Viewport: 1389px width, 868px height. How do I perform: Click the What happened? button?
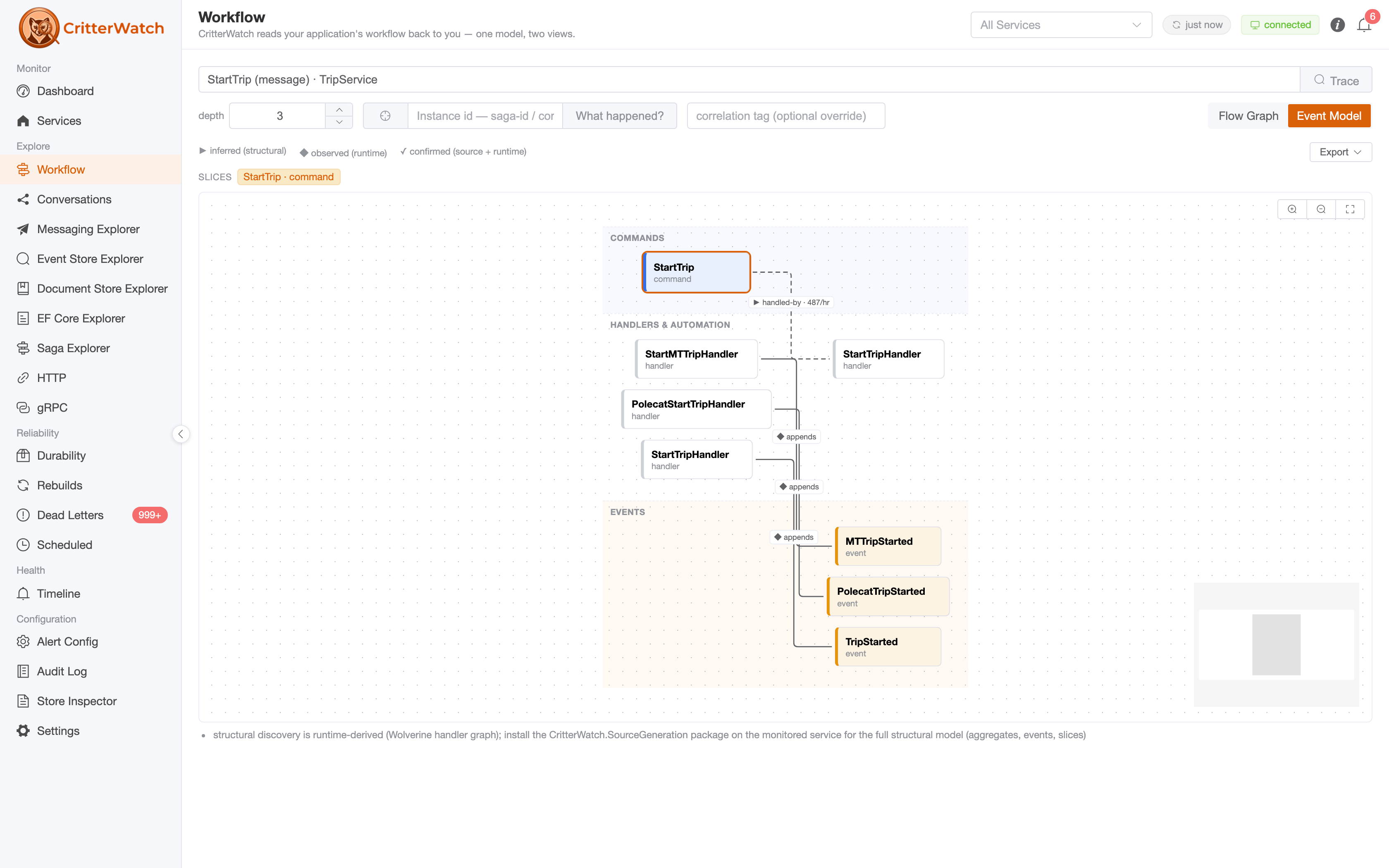(x=619, y=116)
